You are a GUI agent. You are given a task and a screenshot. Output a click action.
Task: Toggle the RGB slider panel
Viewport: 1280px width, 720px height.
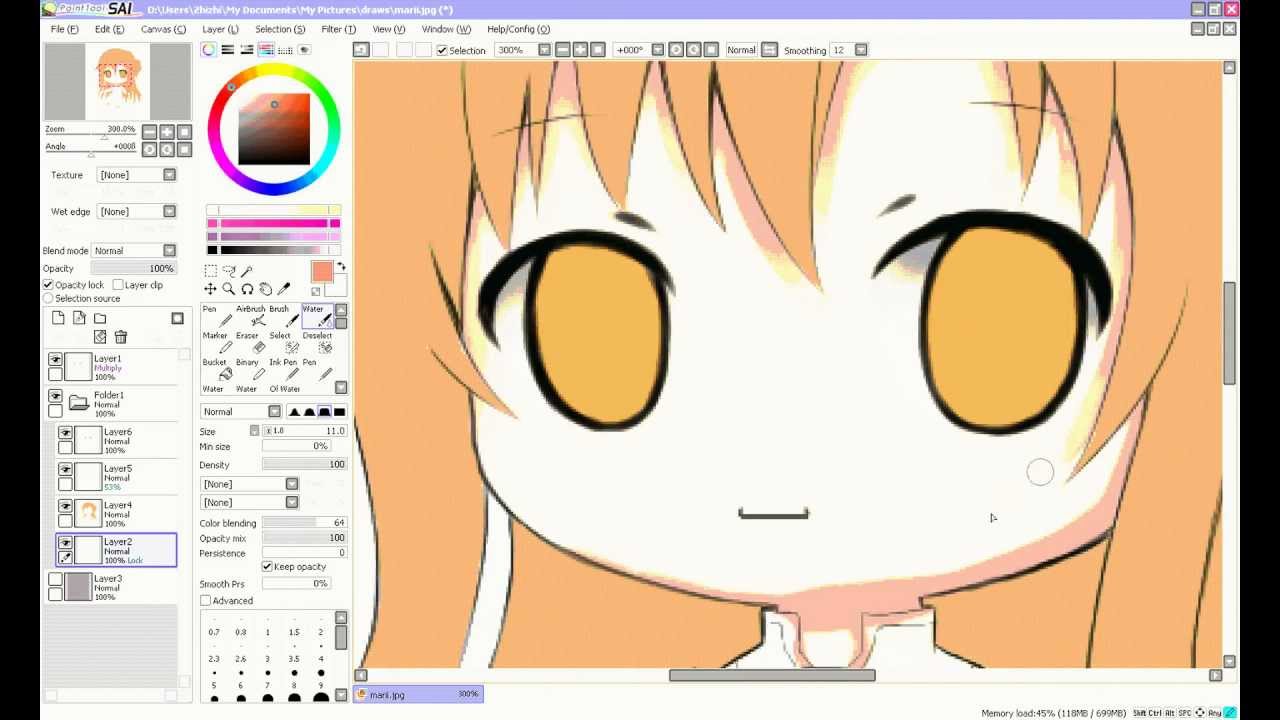(x=228, y=50)
